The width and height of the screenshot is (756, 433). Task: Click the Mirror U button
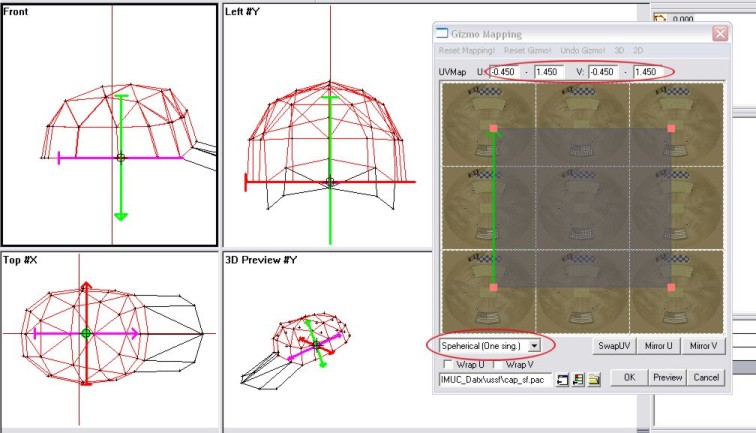pyautogui.click(x=658, y=345)
